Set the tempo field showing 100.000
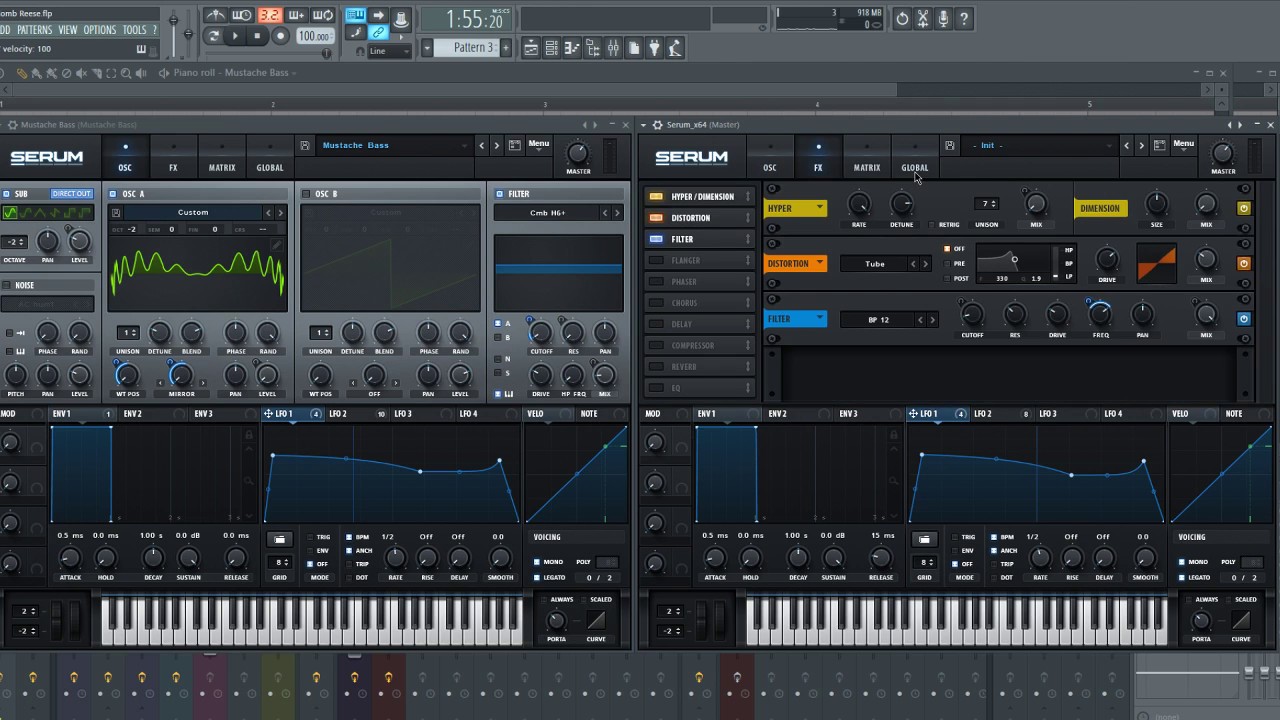 click(315, 36)
